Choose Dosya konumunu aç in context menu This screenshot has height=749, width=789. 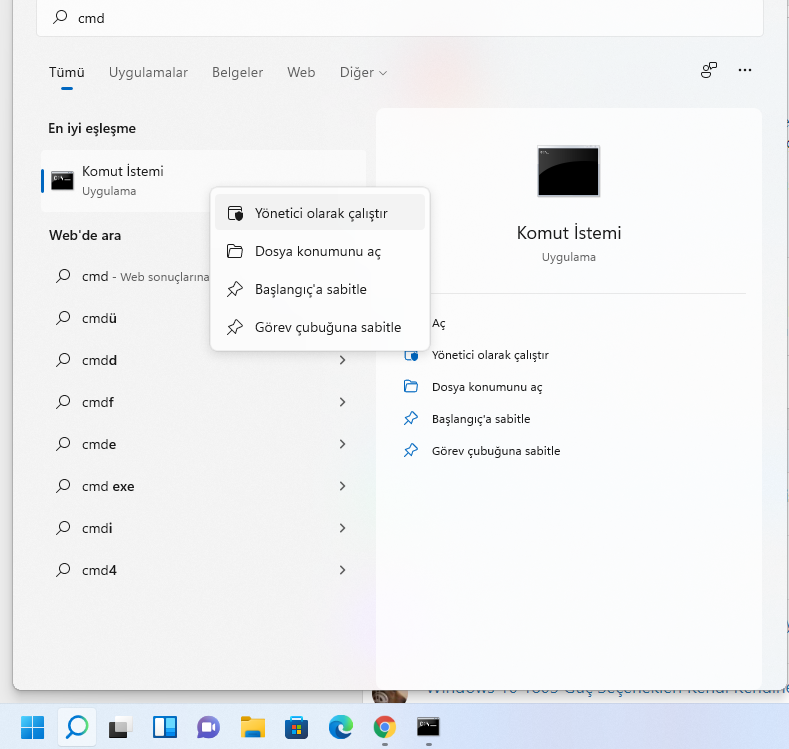pyautogui.click(x=320, y=251)
